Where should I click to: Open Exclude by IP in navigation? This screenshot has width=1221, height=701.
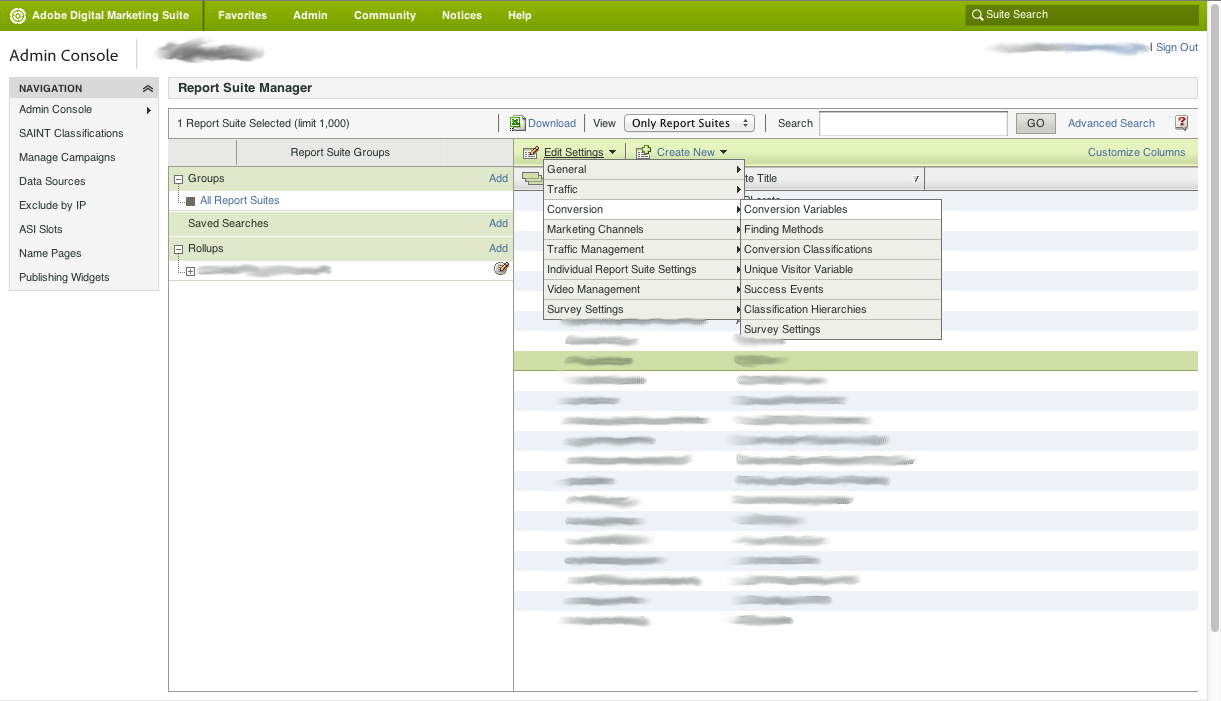52,205
